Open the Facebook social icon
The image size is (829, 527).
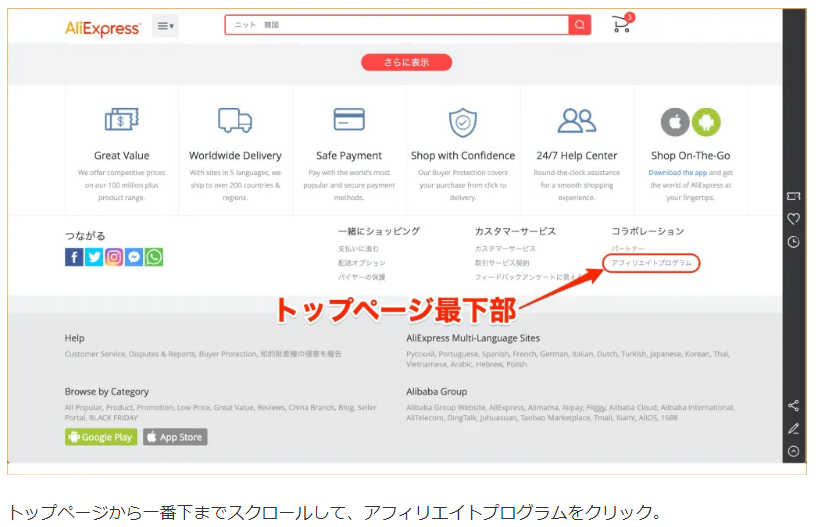coord(74,257)
